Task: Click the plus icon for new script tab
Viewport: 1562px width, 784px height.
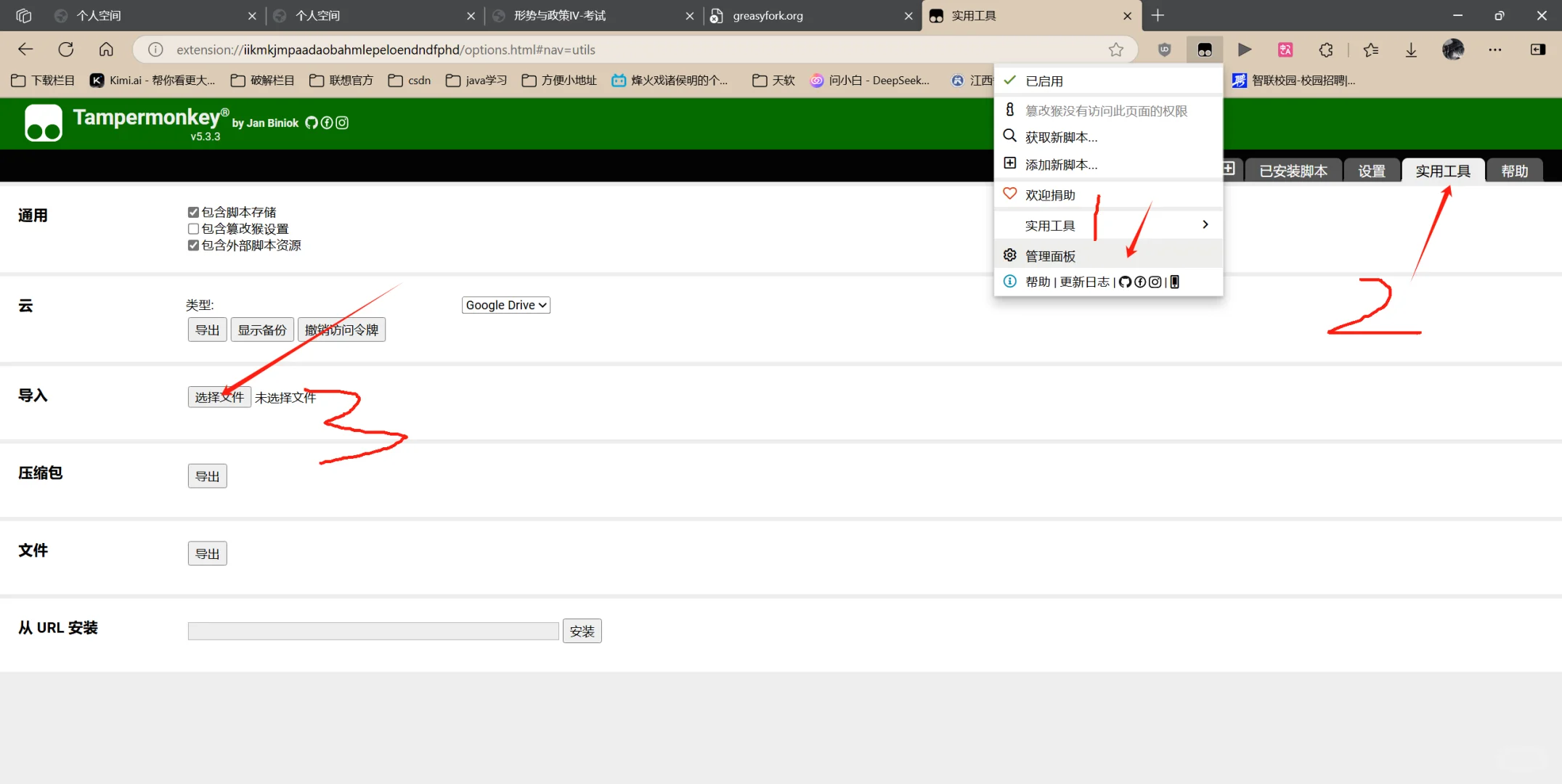Action: pyautogui.click(x=1229, y=169)
